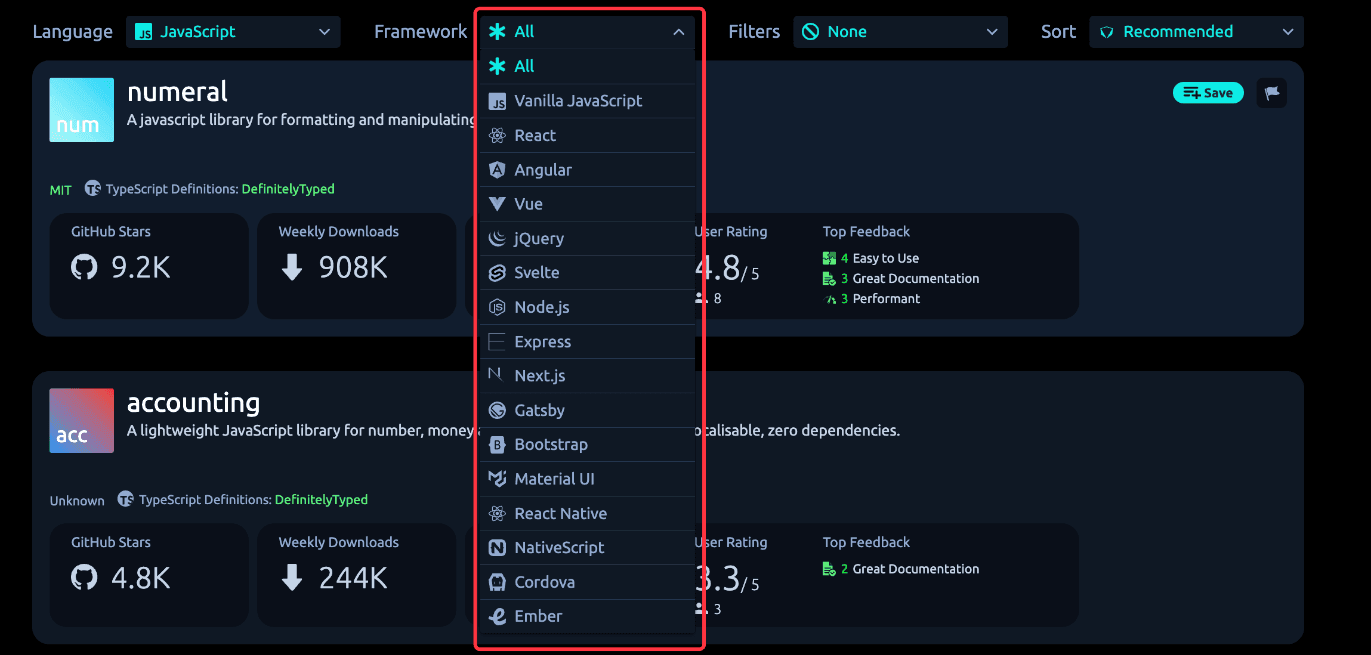Click the Svelte logo icon

coord(497,273)
